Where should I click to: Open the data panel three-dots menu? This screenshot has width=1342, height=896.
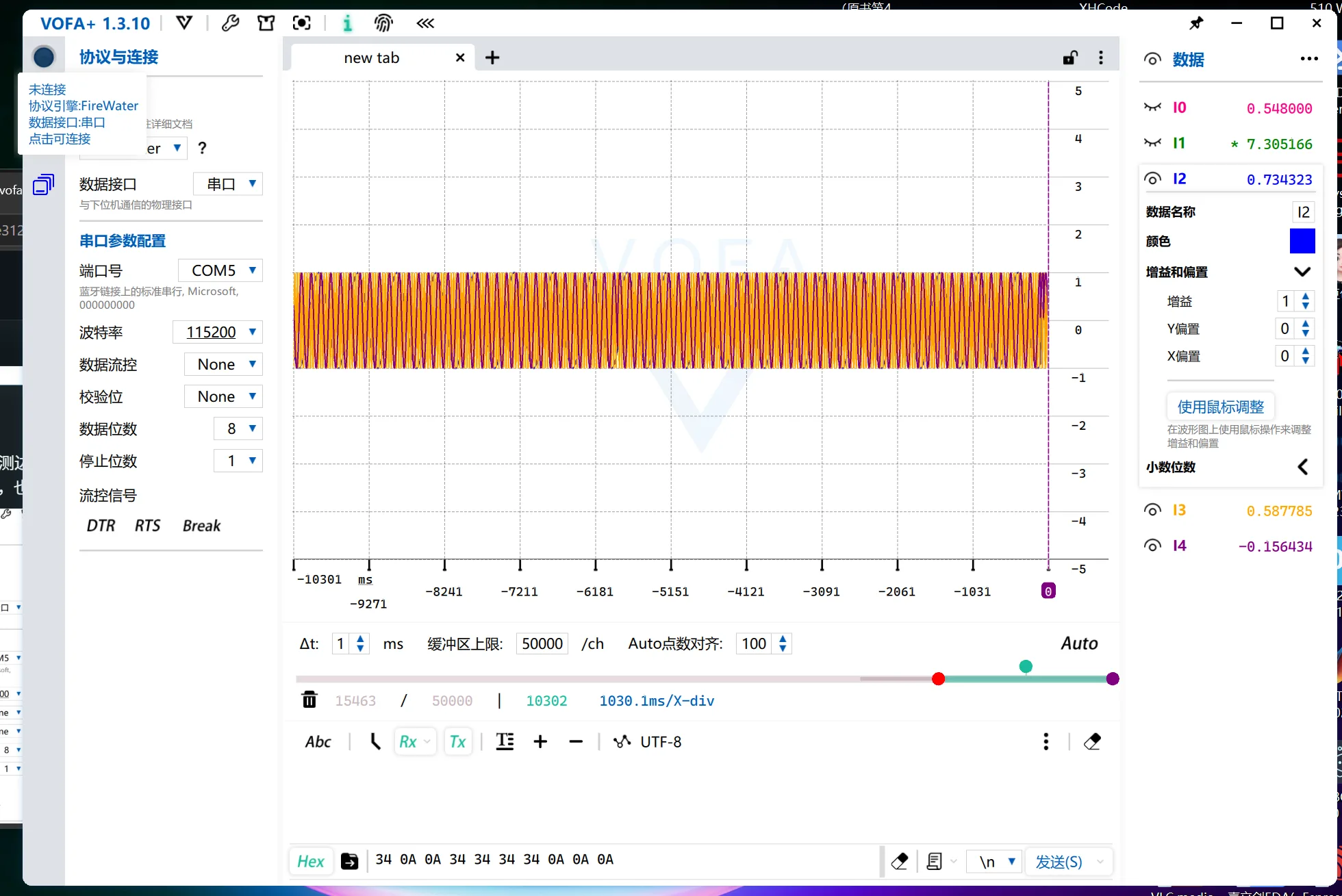(x=1309, y=59)
